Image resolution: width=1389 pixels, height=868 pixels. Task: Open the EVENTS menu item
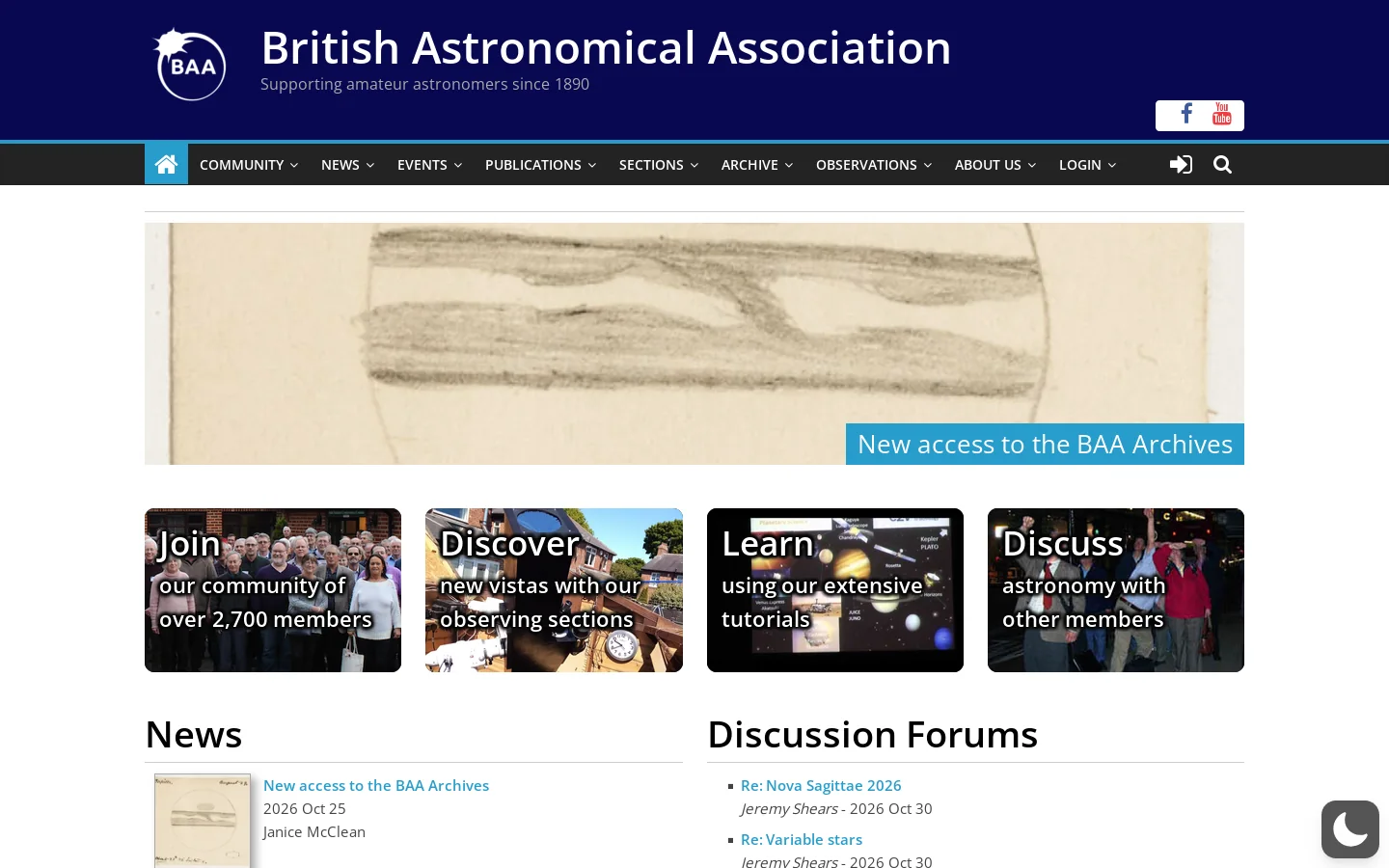(x=422, y=165)
